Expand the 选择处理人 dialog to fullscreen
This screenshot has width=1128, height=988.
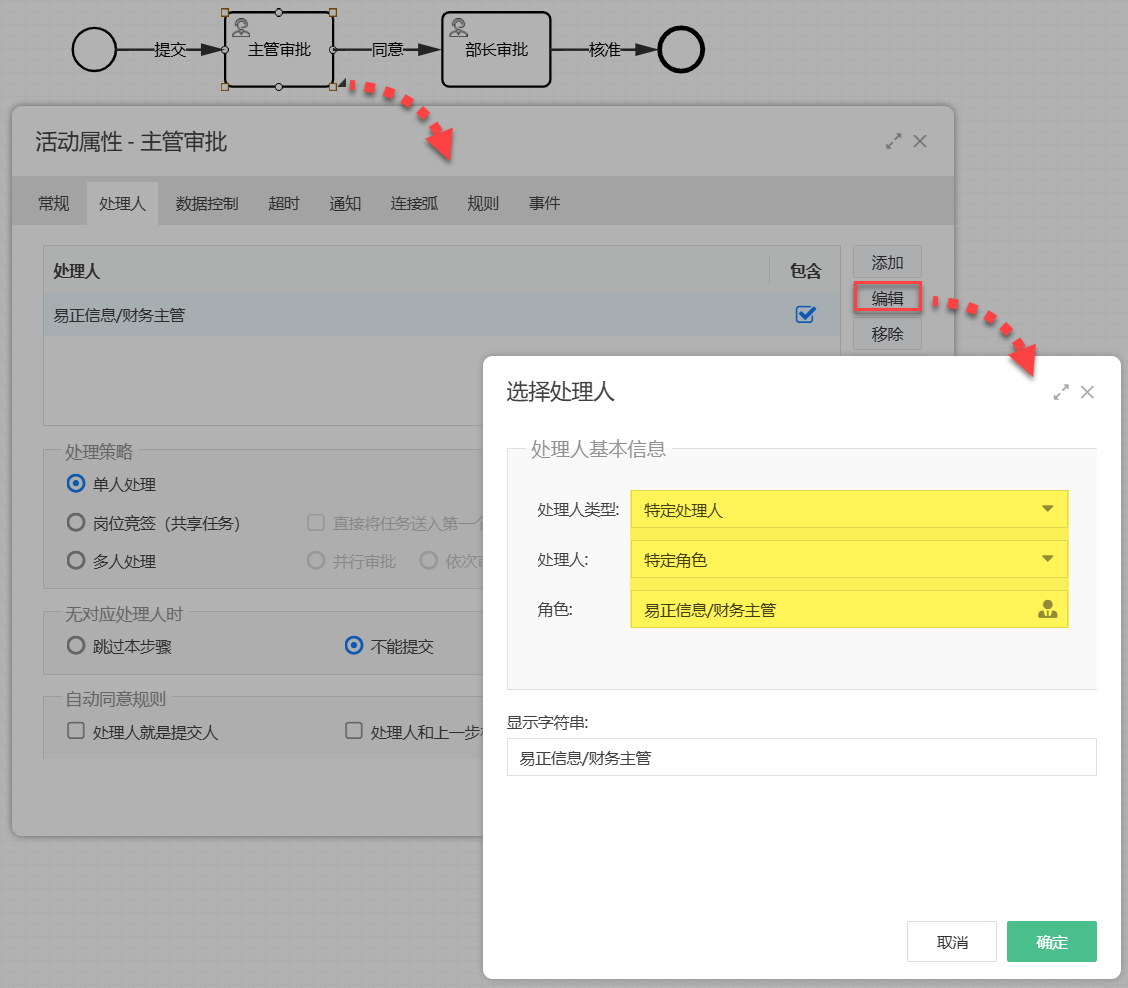tap(1060, 392)
